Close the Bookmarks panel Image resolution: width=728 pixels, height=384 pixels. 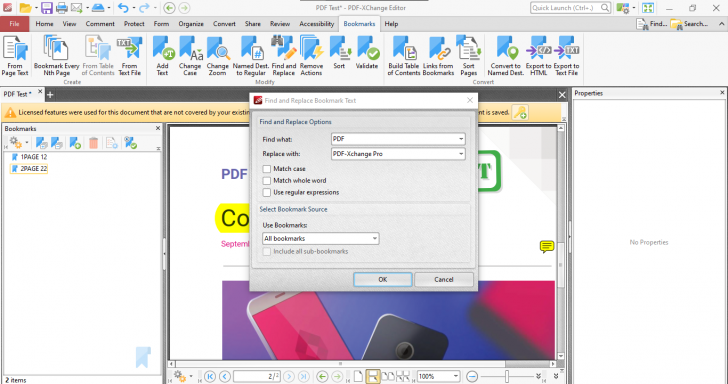tap(158, 129)
